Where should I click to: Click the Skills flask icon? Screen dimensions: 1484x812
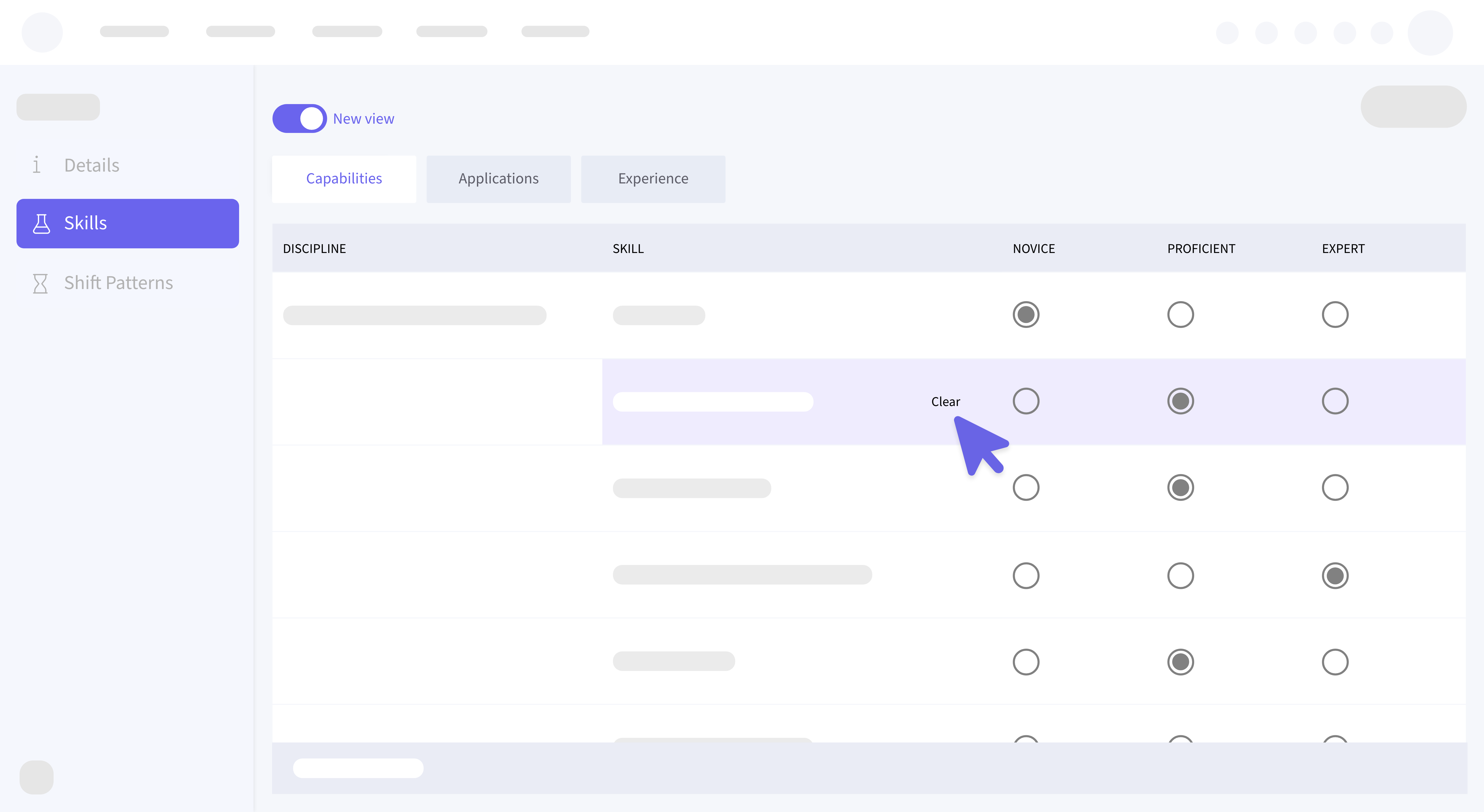(41, 223)
